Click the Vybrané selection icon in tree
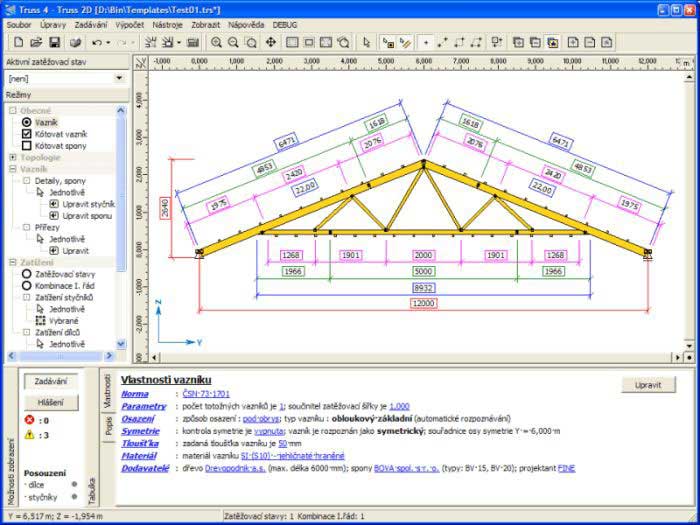Image resolution: width=700 pixels, height=525 pixels. (40, 321)
